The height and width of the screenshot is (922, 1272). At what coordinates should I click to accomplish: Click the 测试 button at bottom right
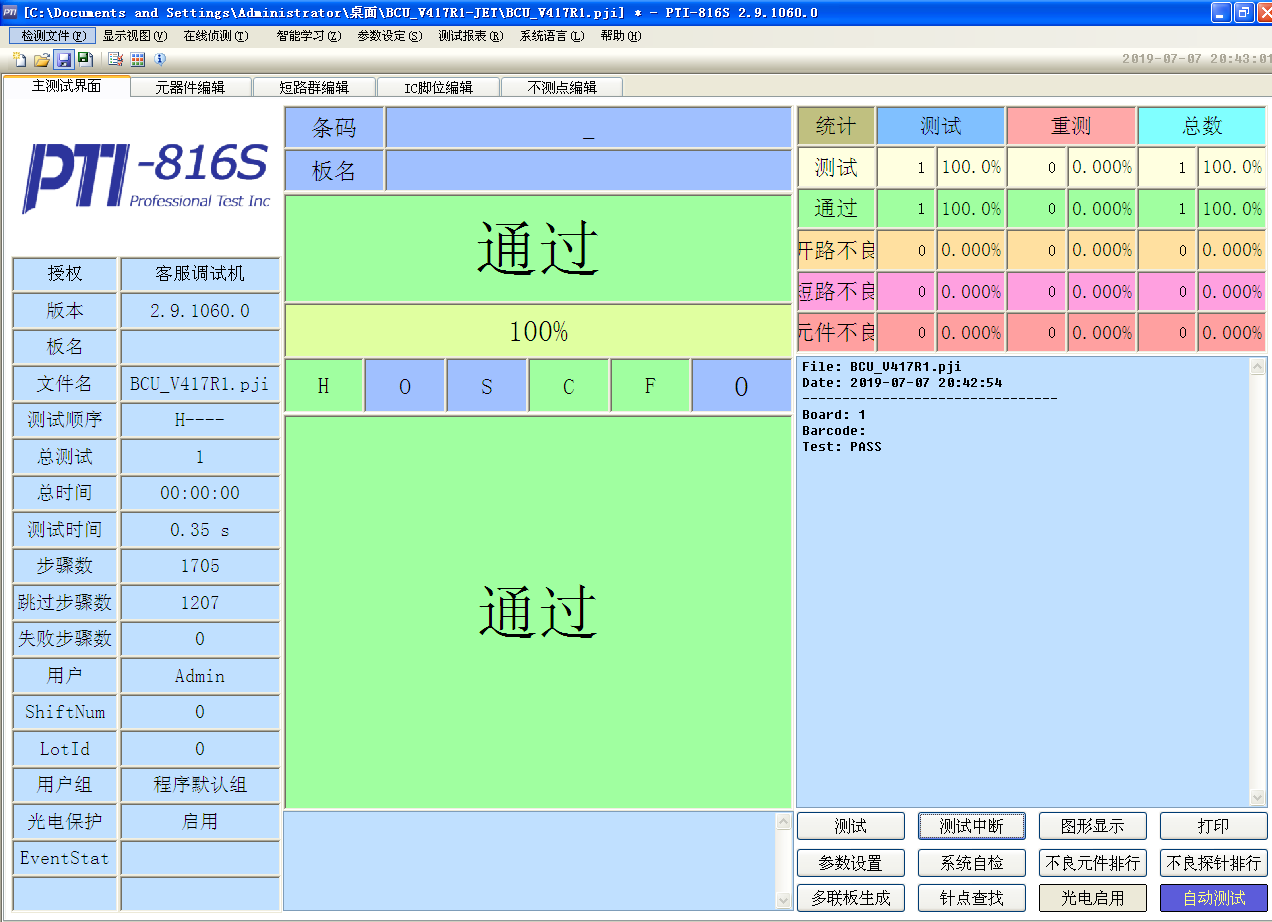(x=851, y=826)
